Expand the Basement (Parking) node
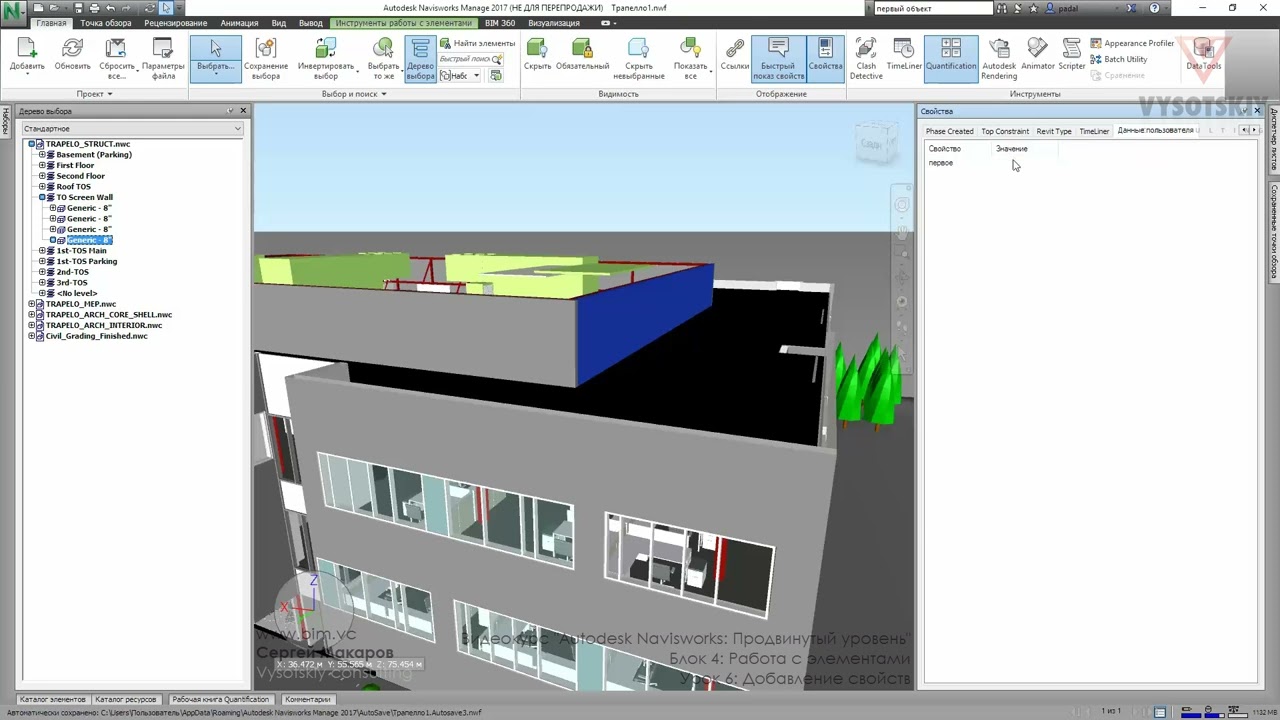Screen dimensions: 1280x720 [42, 155]
